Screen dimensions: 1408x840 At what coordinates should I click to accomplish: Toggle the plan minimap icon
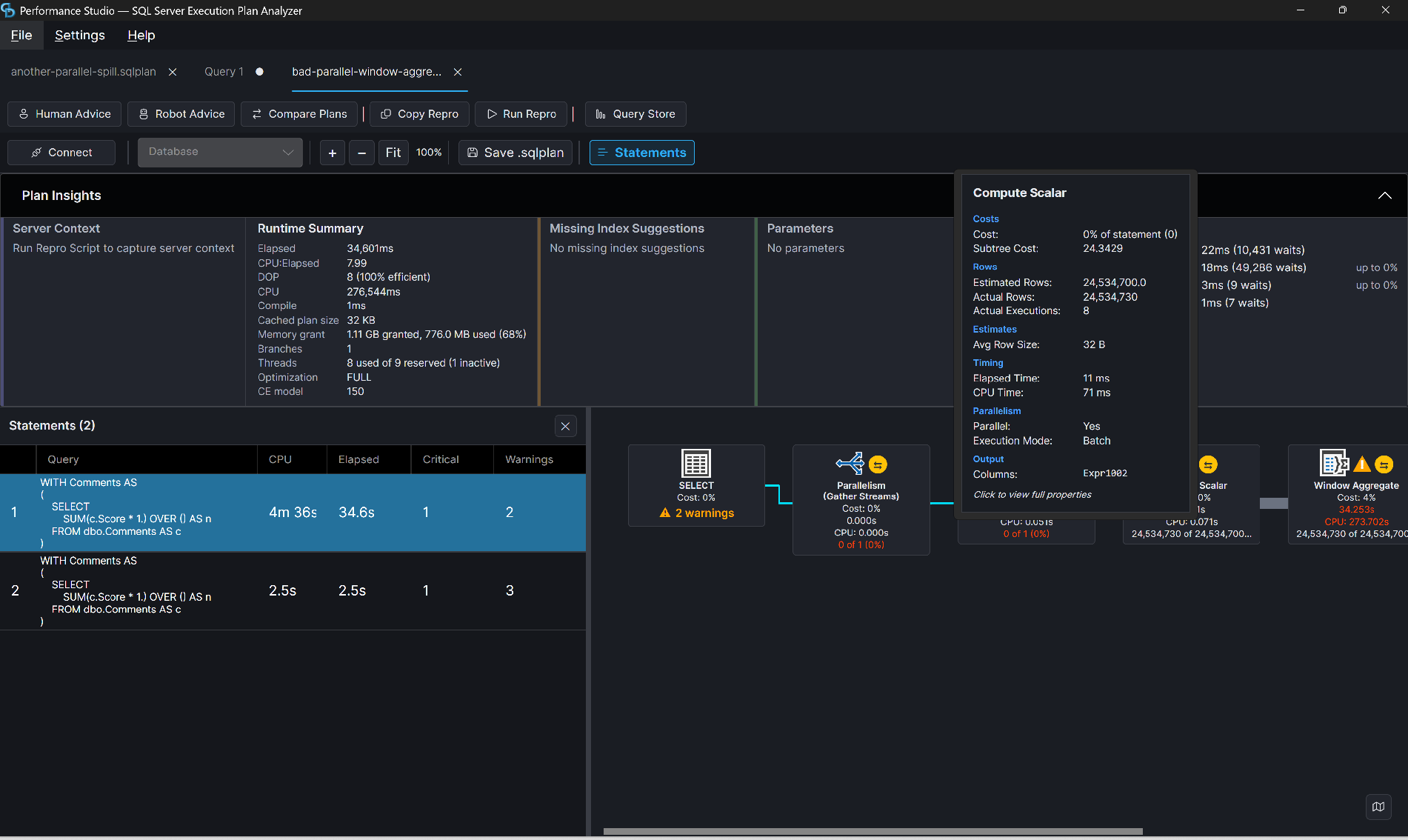[1378, 807]
